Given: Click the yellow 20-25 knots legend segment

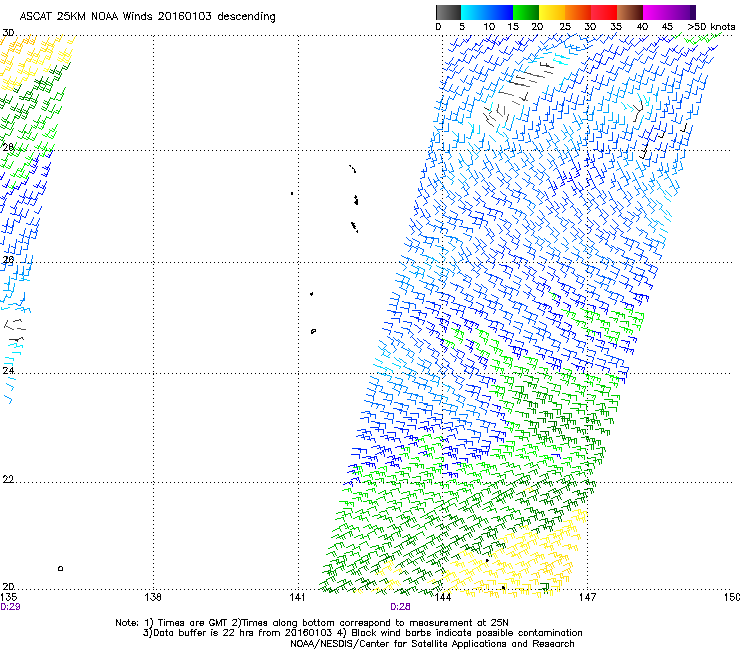Looking at the screenshot, I should point(552,12).
